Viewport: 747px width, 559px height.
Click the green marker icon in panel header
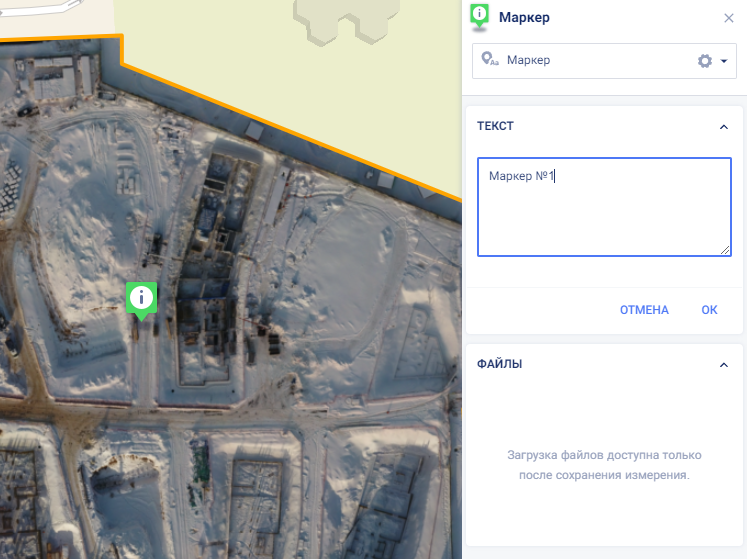click(480, 15)
